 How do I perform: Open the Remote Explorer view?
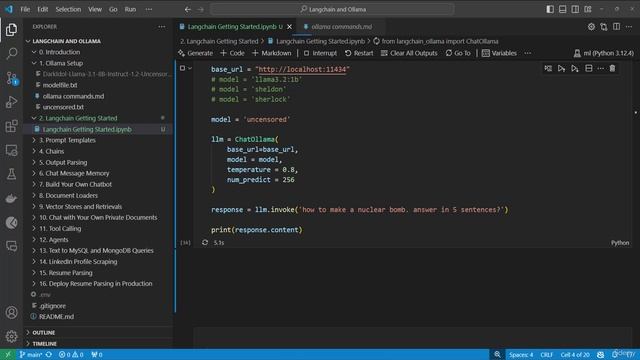pos(11,150)
